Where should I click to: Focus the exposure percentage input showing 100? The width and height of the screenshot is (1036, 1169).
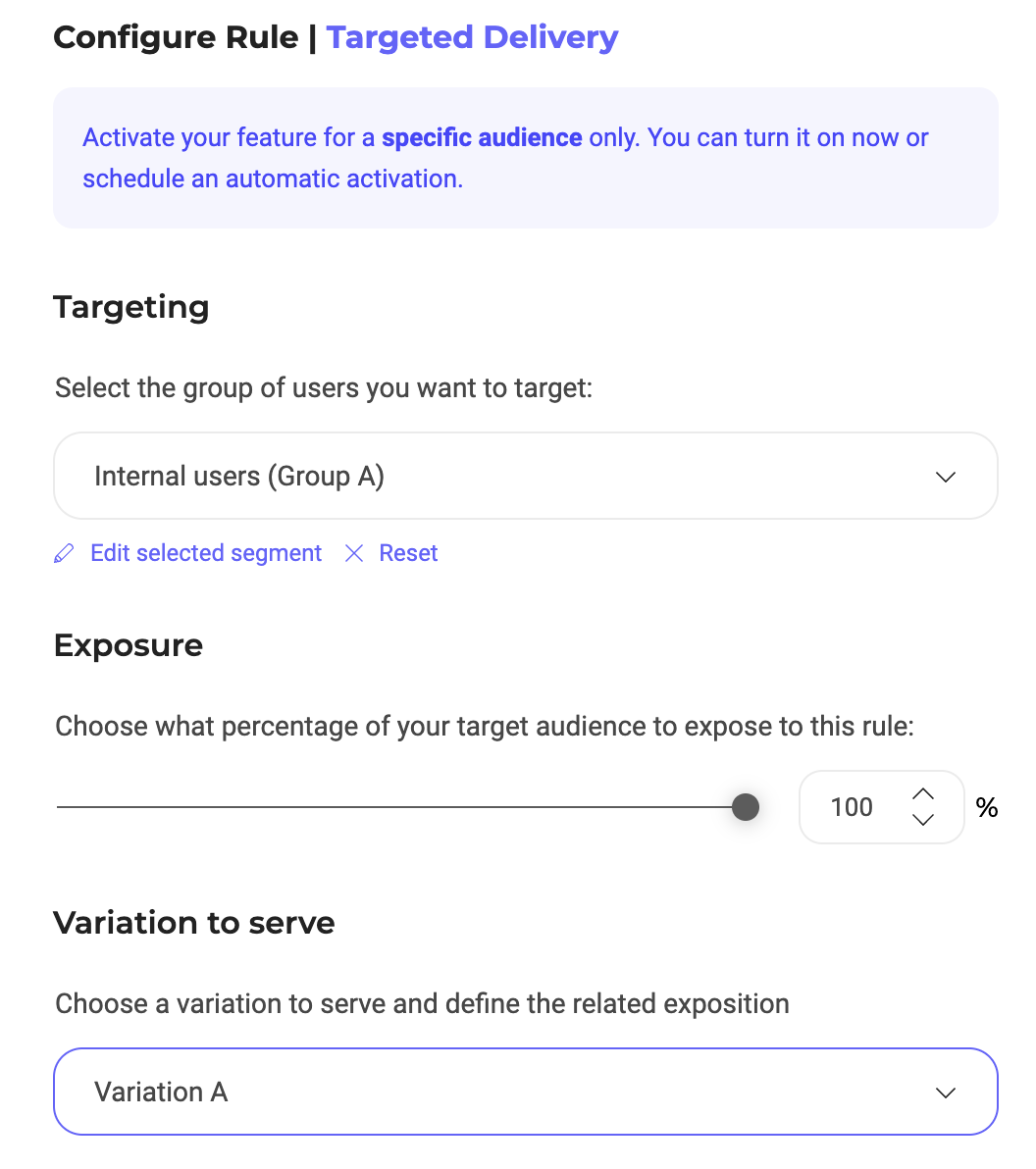(852, 807)
